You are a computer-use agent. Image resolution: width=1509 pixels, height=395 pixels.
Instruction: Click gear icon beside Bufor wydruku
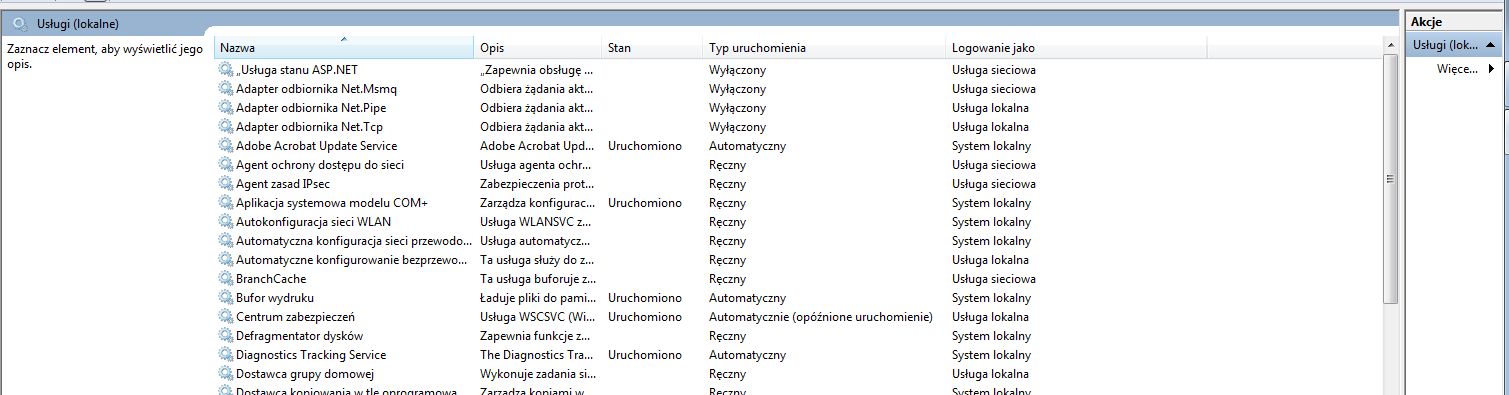[225, 298]
